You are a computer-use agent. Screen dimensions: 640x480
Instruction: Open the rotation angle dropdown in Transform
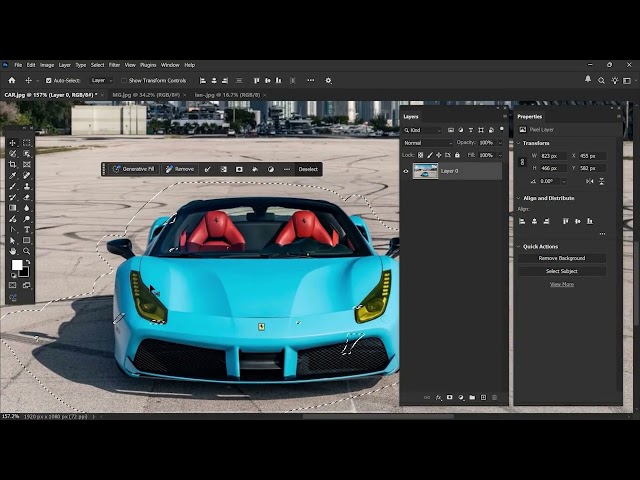point(564,181)
